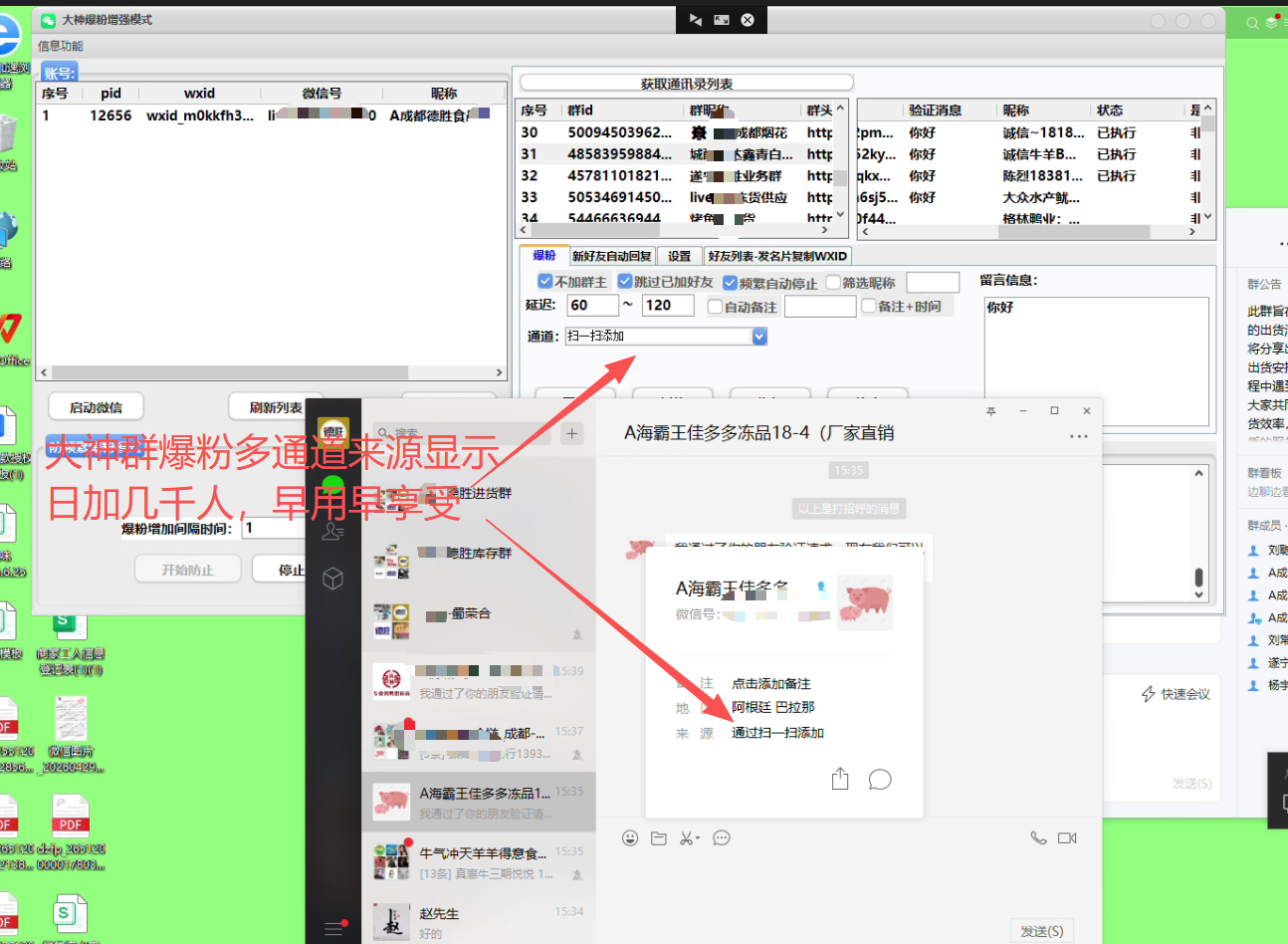Screen dimensions: 1288x944
Task: Click the 启动微信 button
Action: [x=97, y=407]
